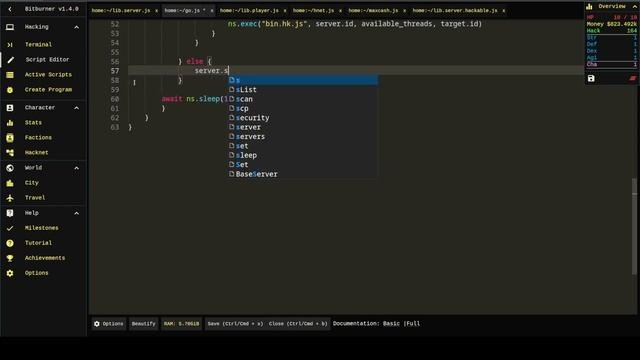Collapse the Hacking section chevron
This screenshot has width=640, height=360.
76,27
